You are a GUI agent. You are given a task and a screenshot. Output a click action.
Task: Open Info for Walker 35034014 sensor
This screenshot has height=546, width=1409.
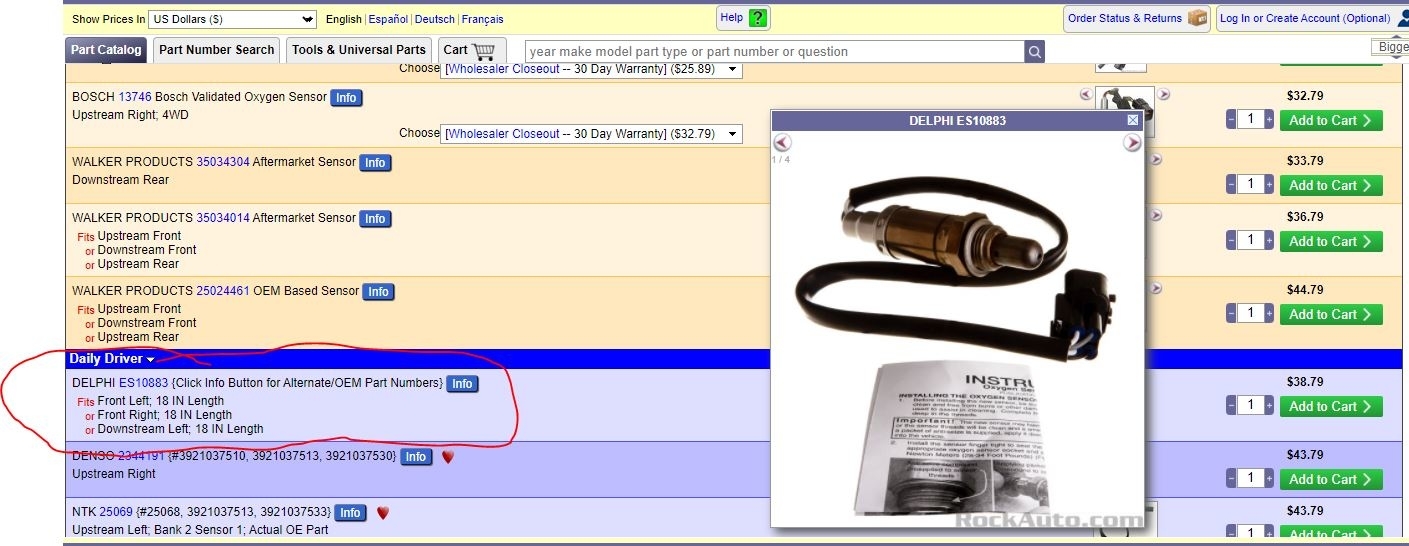coord(375,219)
